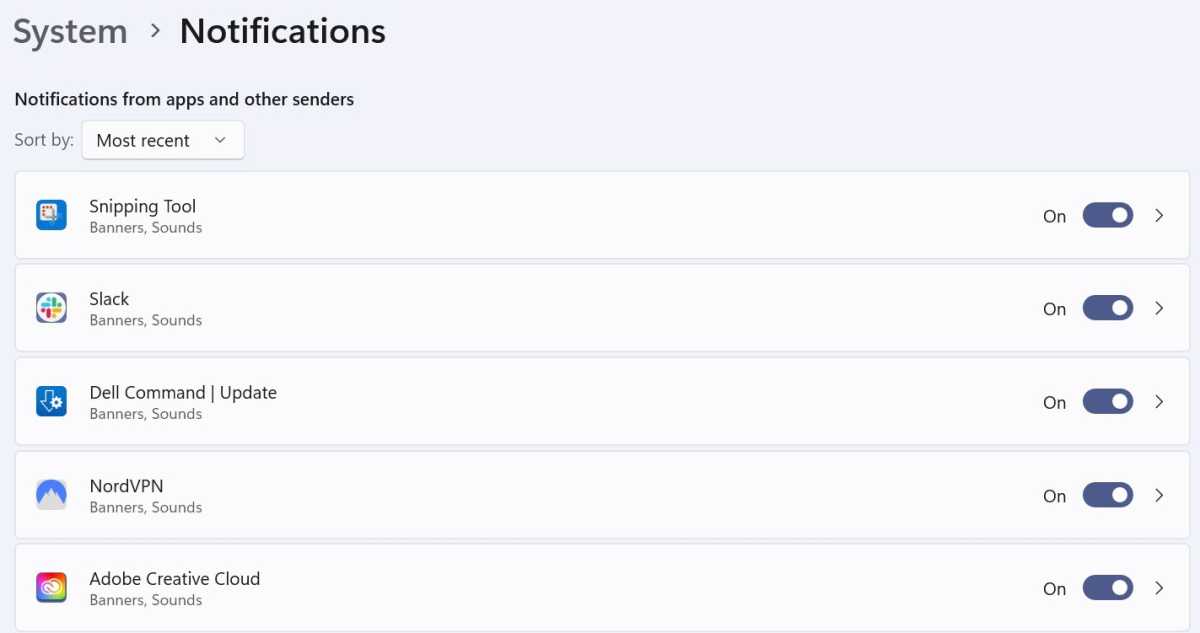Expand NordVPN notification options chevron
1200x633 pixels.
[1159, 495]
